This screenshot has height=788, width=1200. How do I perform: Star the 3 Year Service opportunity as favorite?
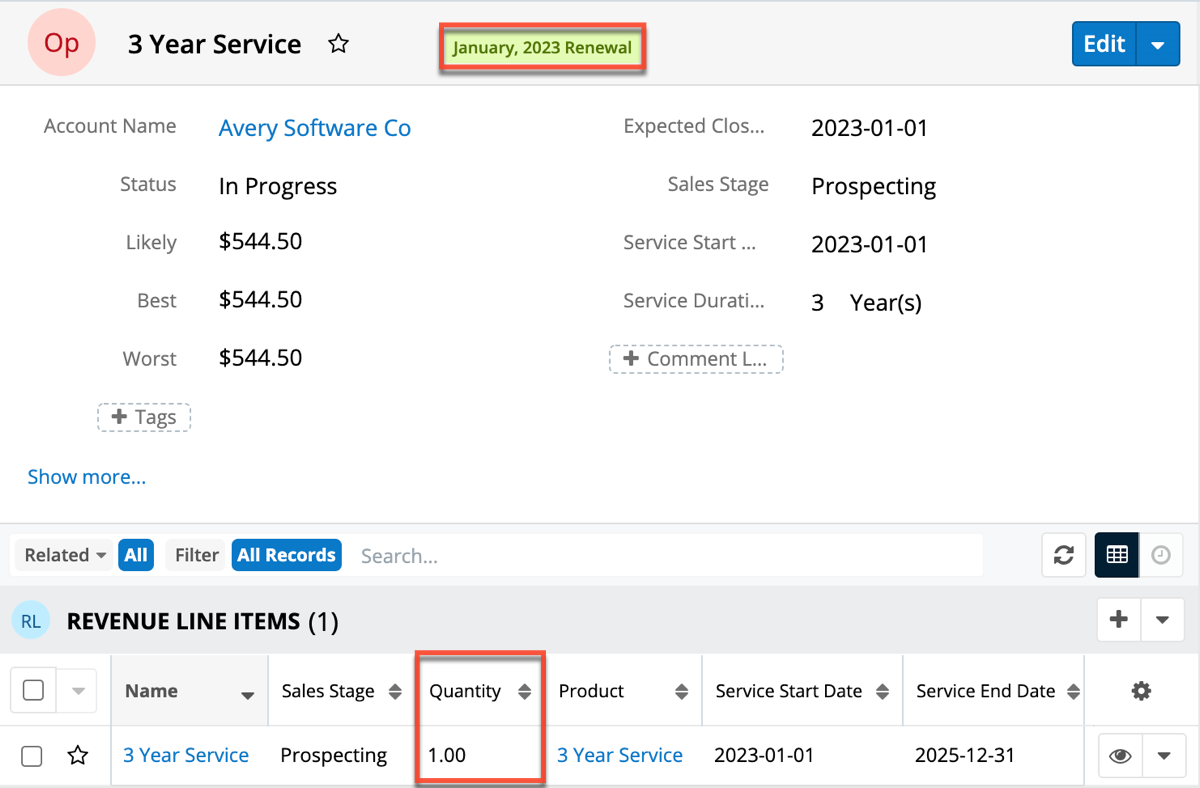click(339, 44)
